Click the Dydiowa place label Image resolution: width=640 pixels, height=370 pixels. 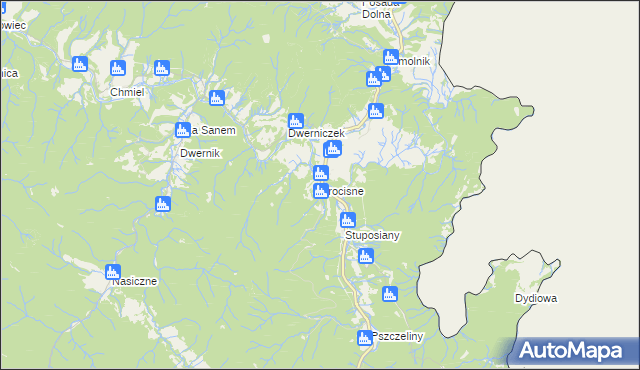(x=536, y=299)
